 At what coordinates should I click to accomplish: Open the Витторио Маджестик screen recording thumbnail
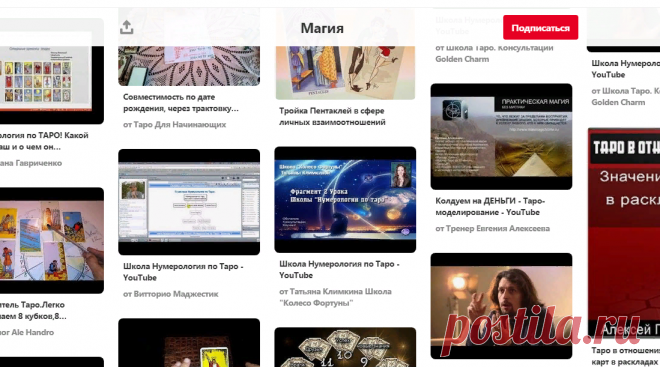click(189, 202)
